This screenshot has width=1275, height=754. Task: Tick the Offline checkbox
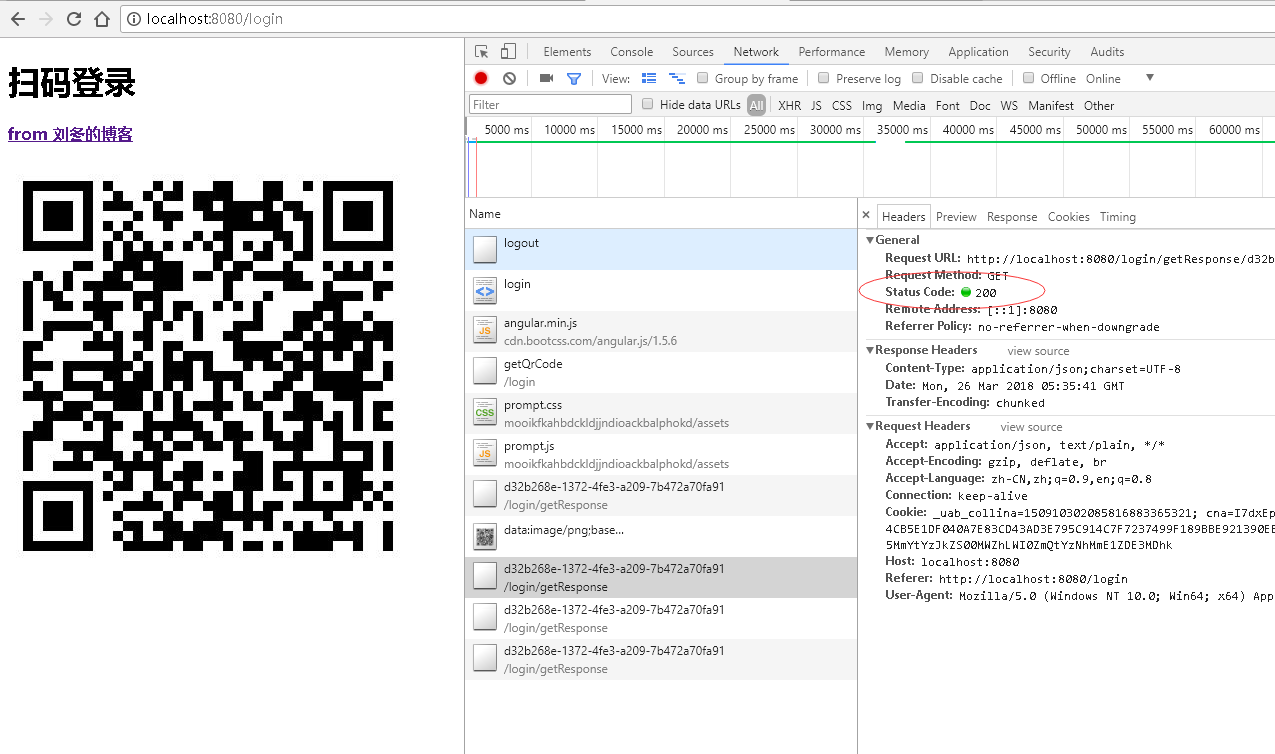tap(1028, 78)
